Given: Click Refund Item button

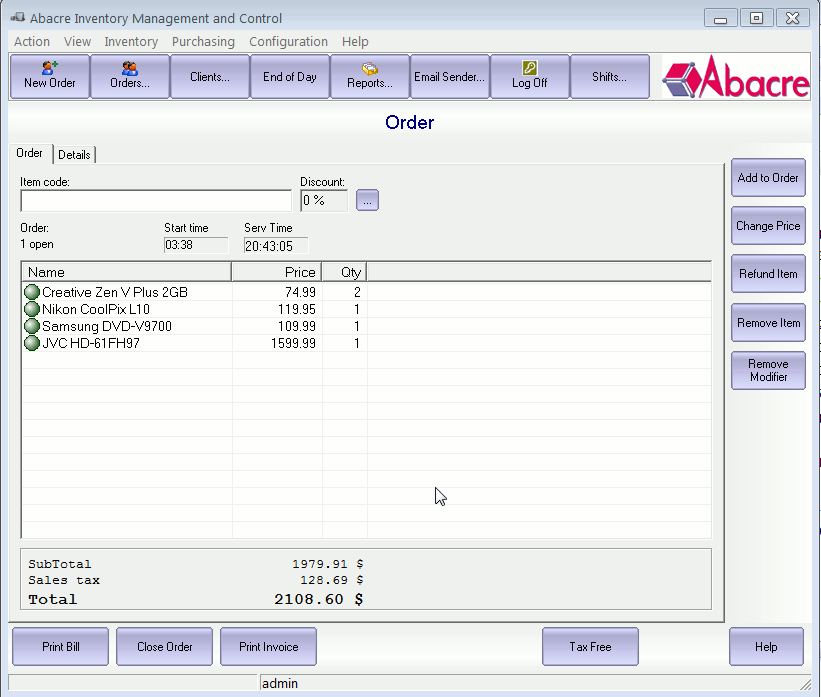Looking at the screenshot, I should tap(768, 274).
